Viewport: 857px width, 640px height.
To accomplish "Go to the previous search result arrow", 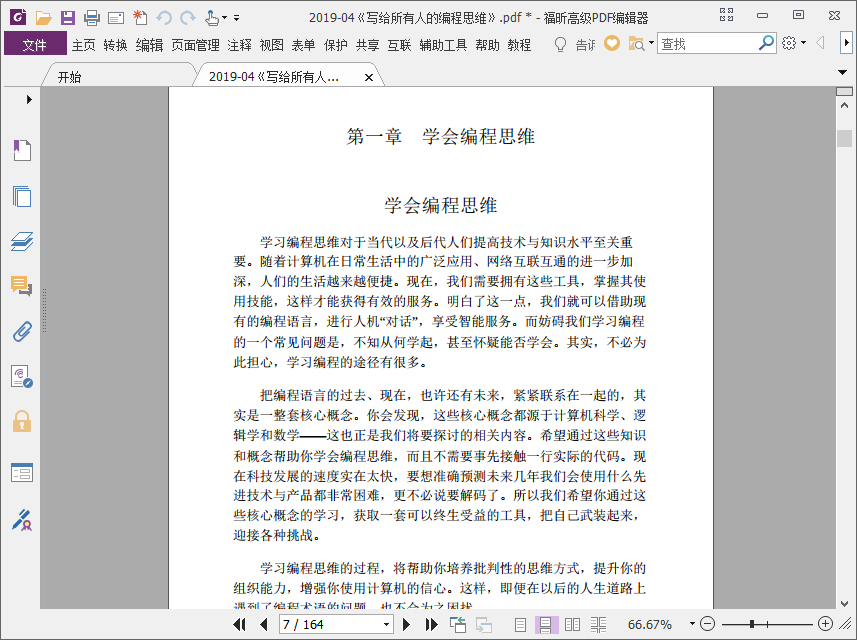I will click(820, 43).
